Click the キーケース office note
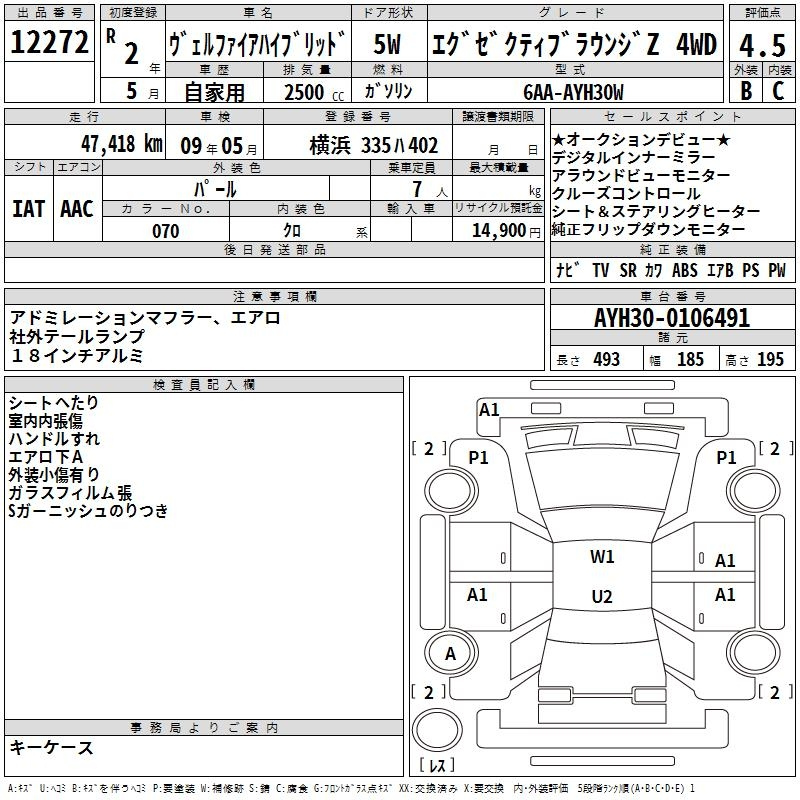The width and height of the screenshot is (800, 800). click(x=52, y=748)
